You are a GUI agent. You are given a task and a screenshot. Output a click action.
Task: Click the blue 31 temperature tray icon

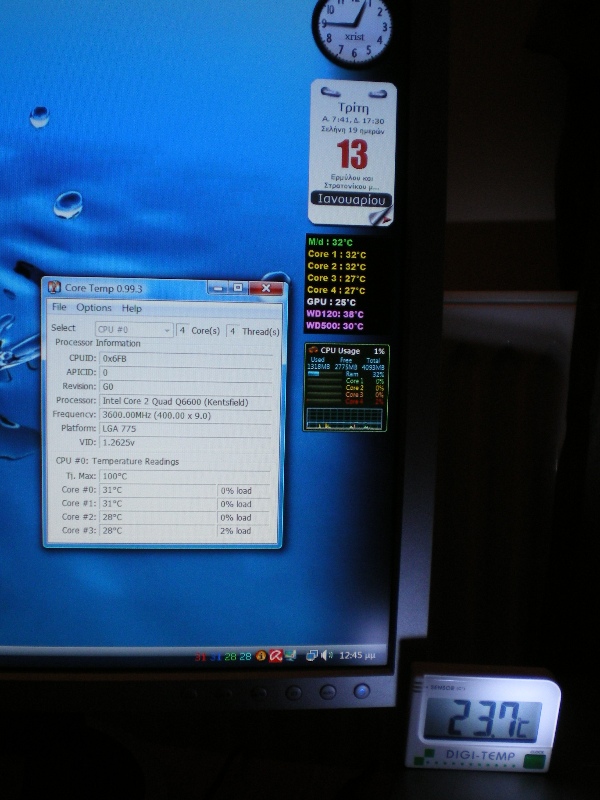tap(215, 657)
